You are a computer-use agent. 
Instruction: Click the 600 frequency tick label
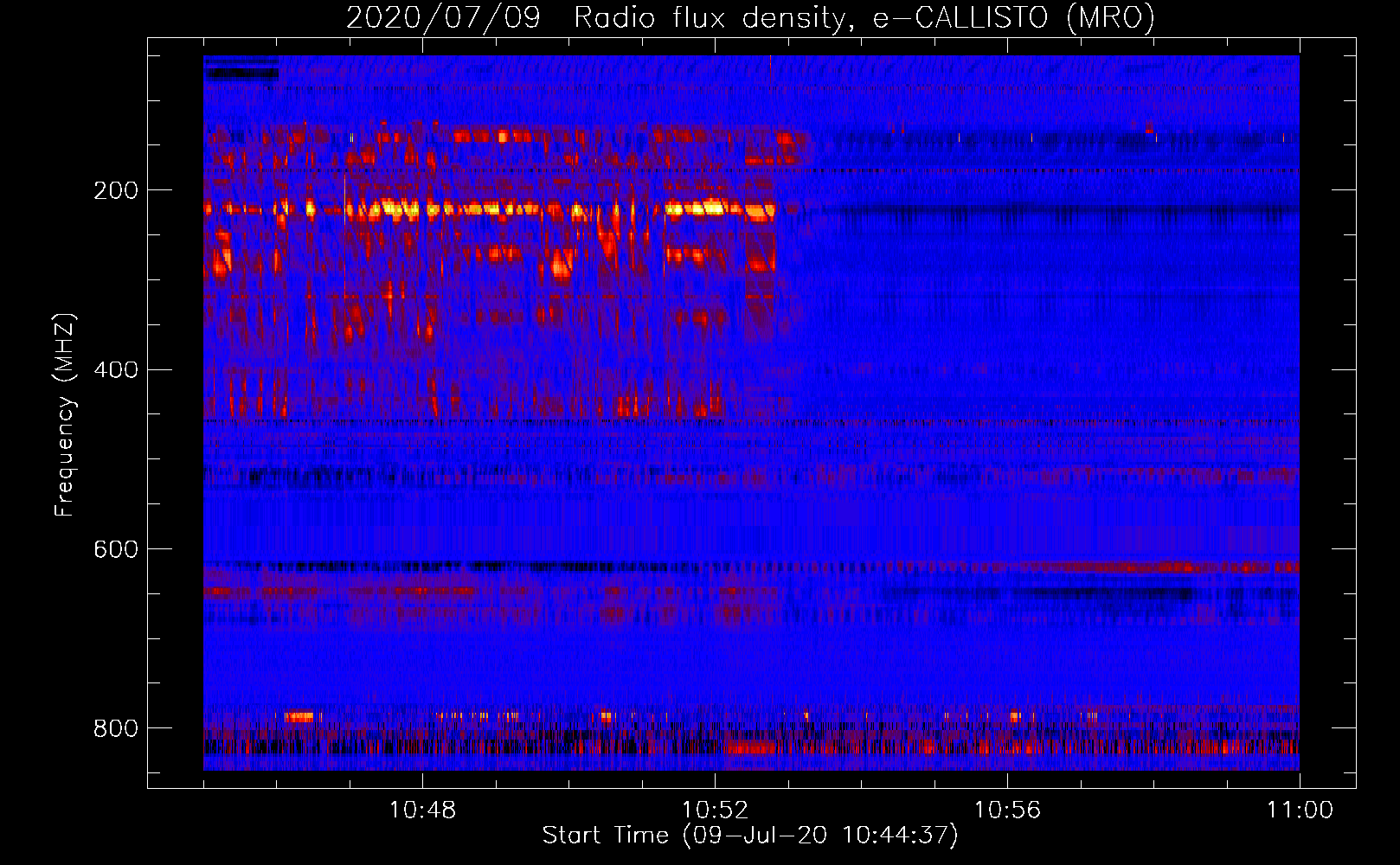(116, 550)
